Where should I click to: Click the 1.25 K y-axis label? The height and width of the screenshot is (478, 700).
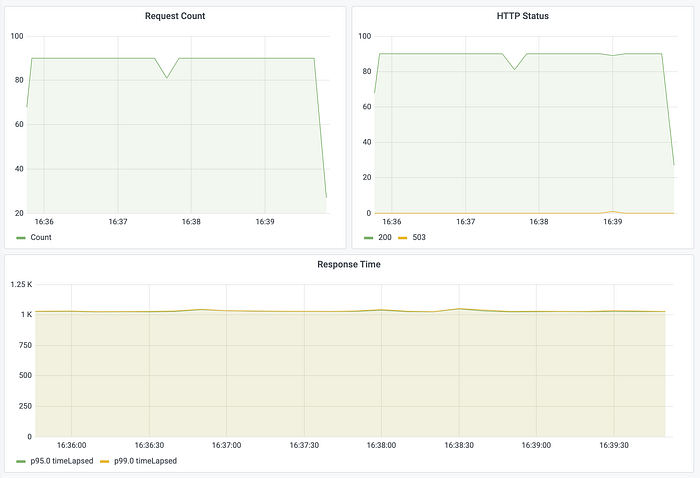pyautogui.click(x=21, y=284)
